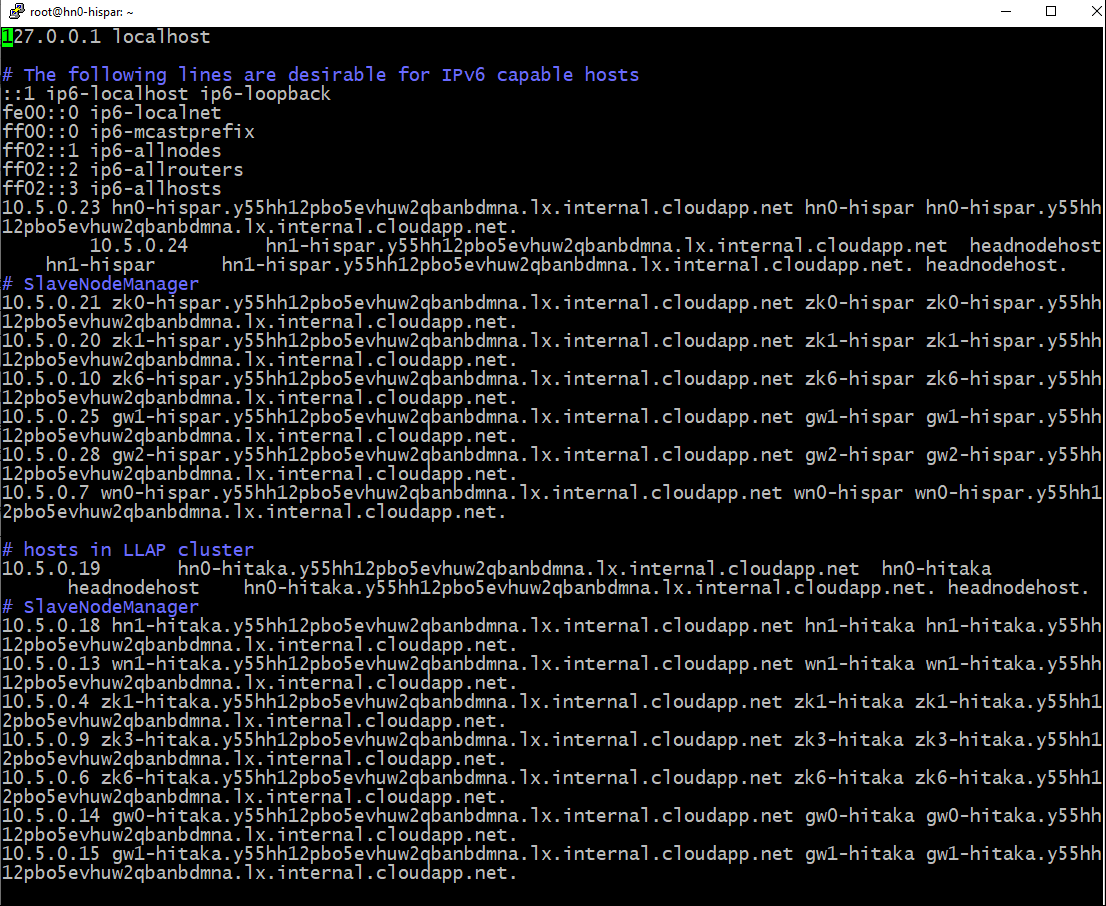The height and width of the screenshot is (906, 1106).
Task: Click the '# hosts in LLAP cluster' comment
Action: pos(128,550)
